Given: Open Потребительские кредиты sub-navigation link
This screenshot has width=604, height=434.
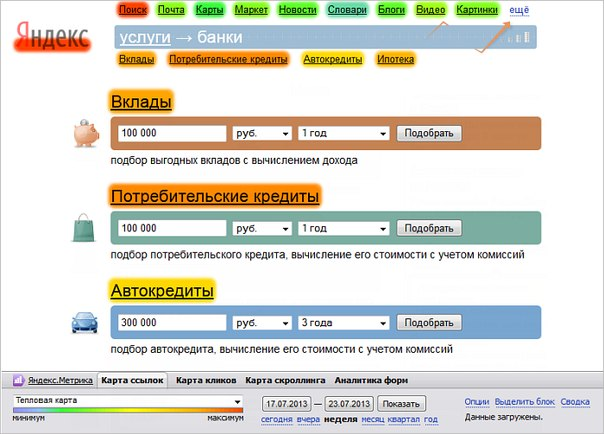Looking at the screenshot, I should click(x=228, y=59).
